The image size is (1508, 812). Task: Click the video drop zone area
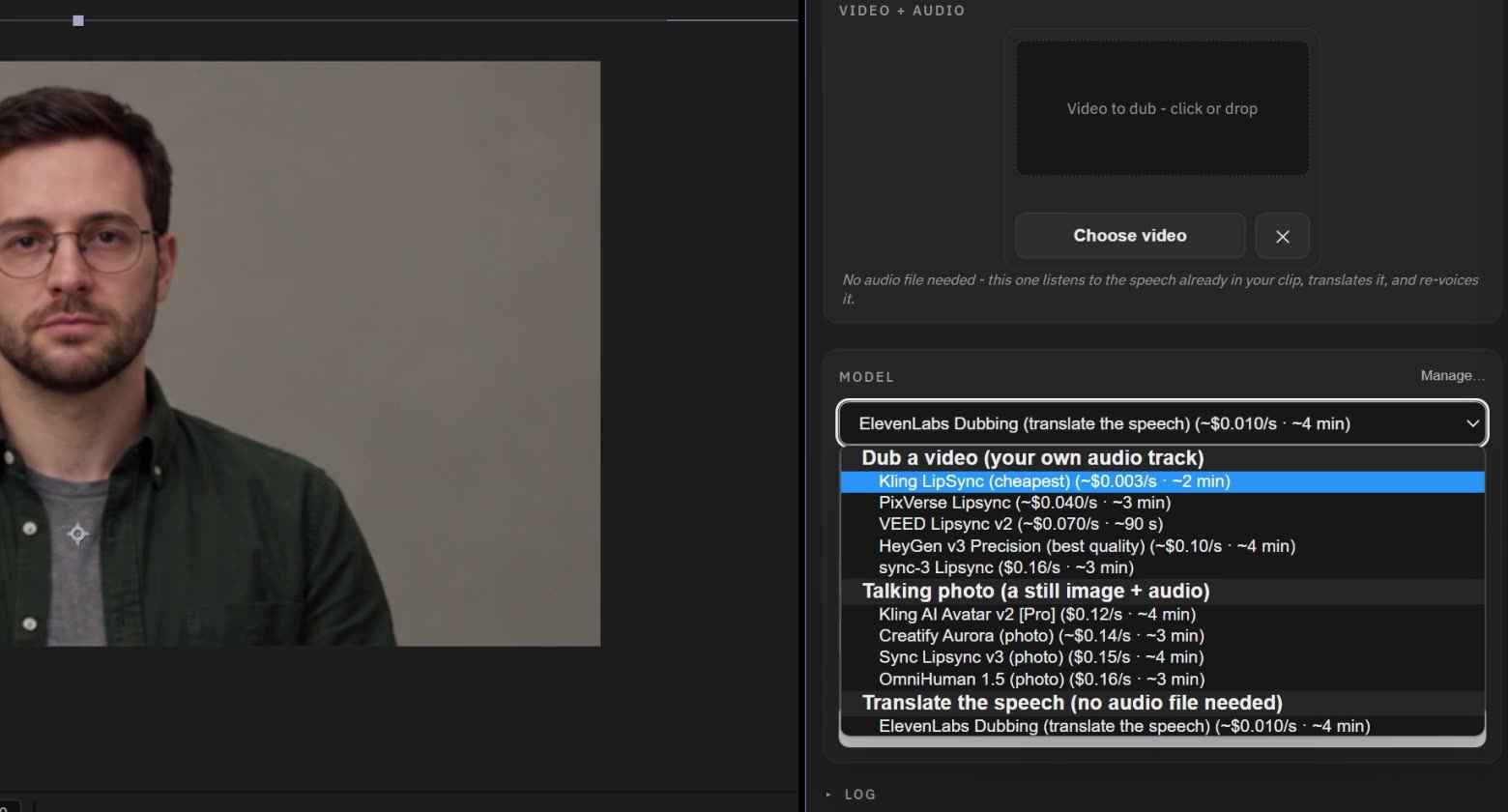click(1162, 108)
